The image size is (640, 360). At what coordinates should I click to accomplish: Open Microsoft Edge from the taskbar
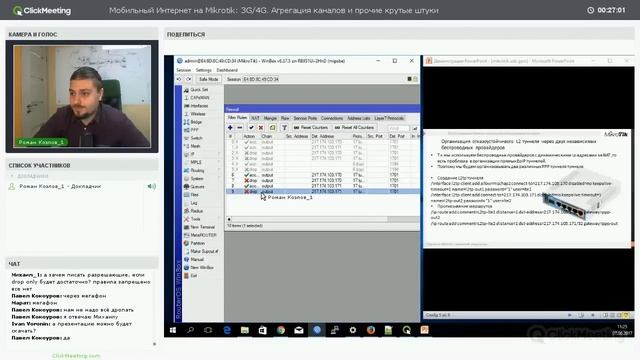pos(227,330)
